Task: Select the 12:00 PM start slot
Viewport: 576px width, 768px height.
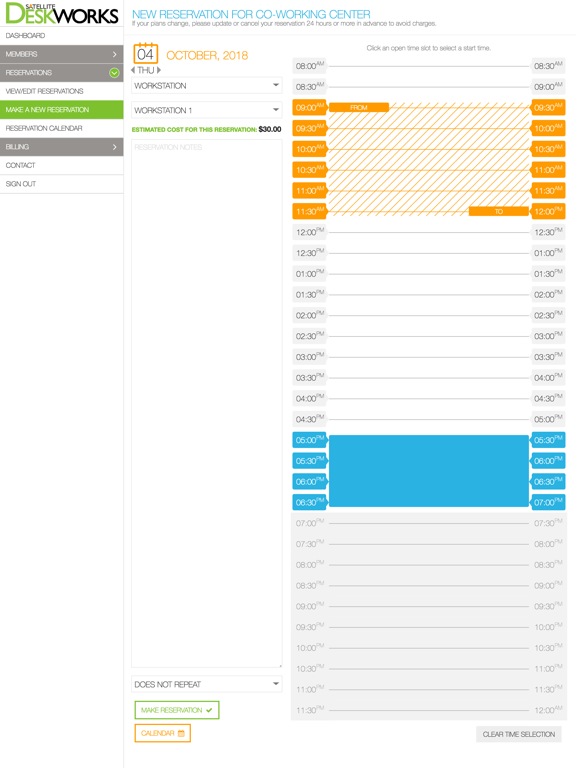Action: tap(310, 232)
